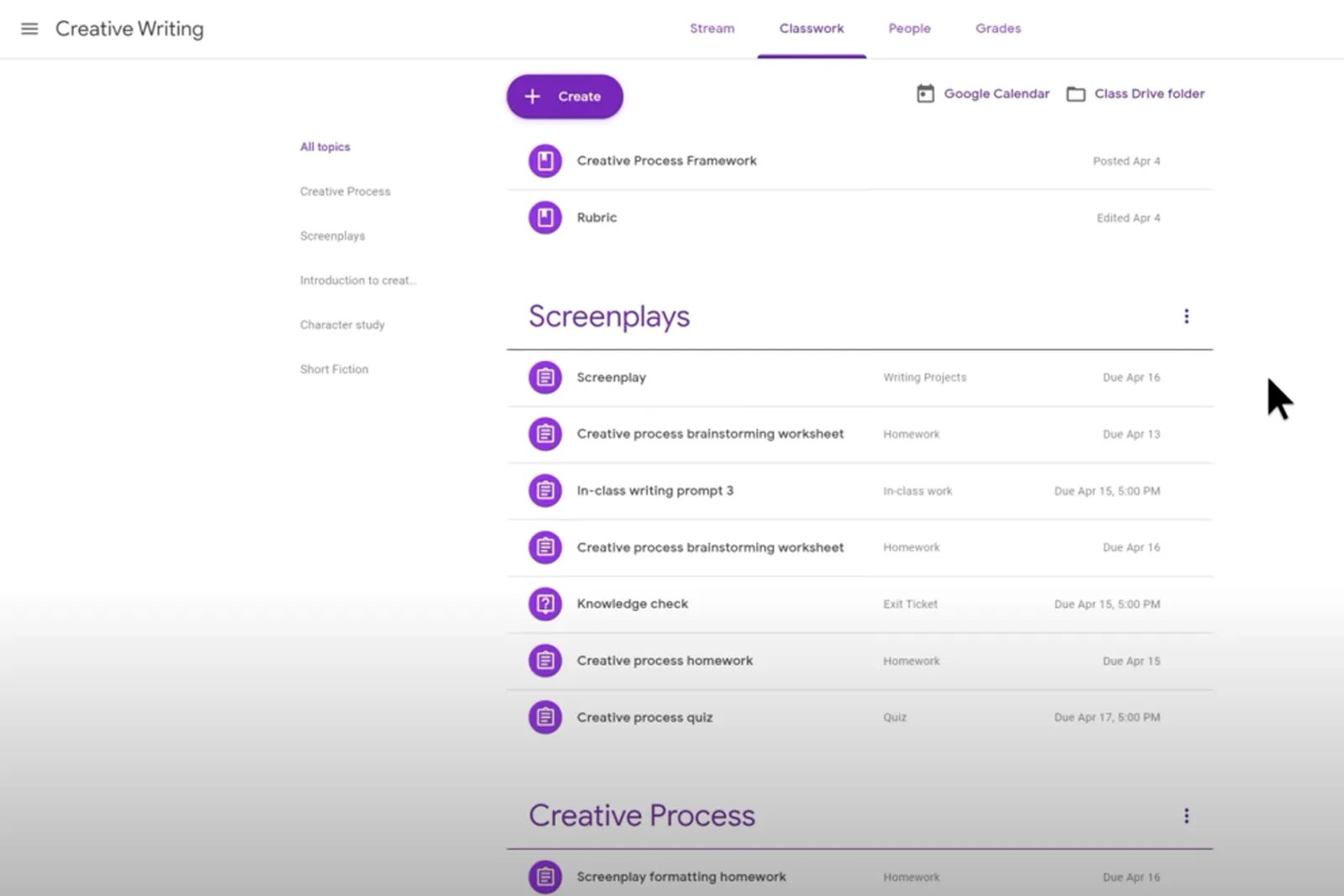Open the Screenplays section options menu
This screenshot has height=896, width=1344.
[1186, 316]
